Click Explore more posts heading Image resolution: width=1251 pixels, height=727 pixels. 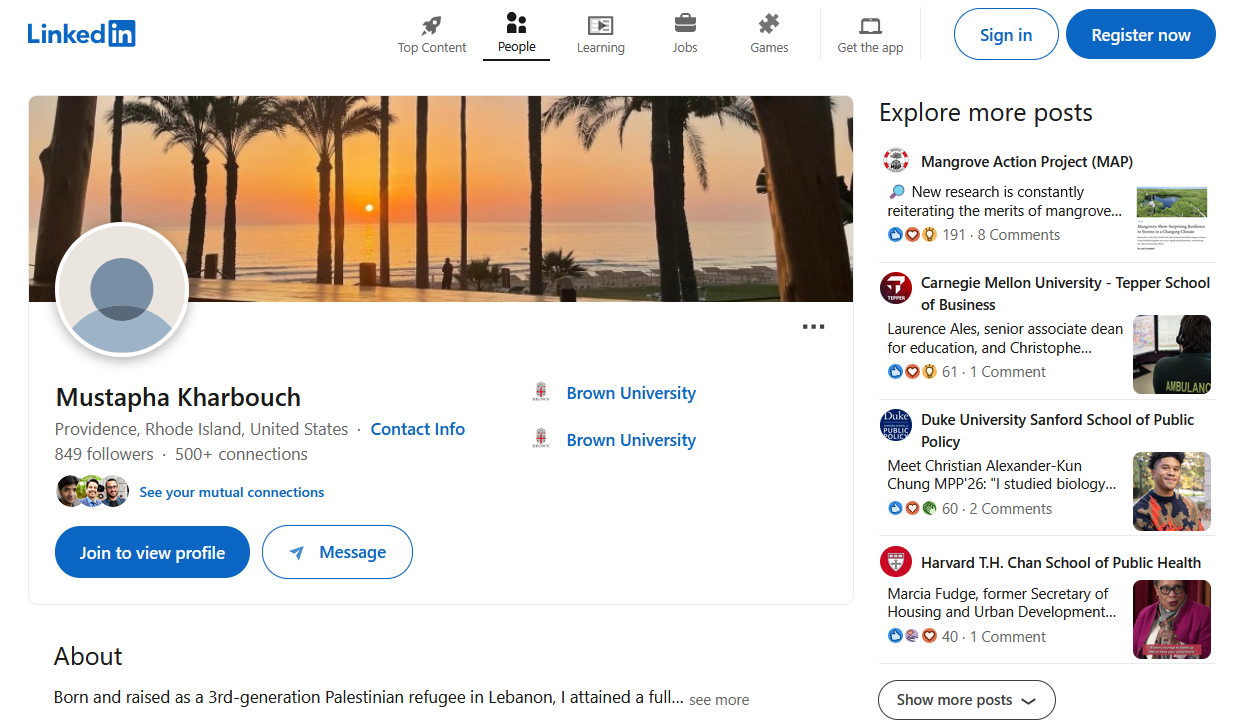(x=986, y=113)
